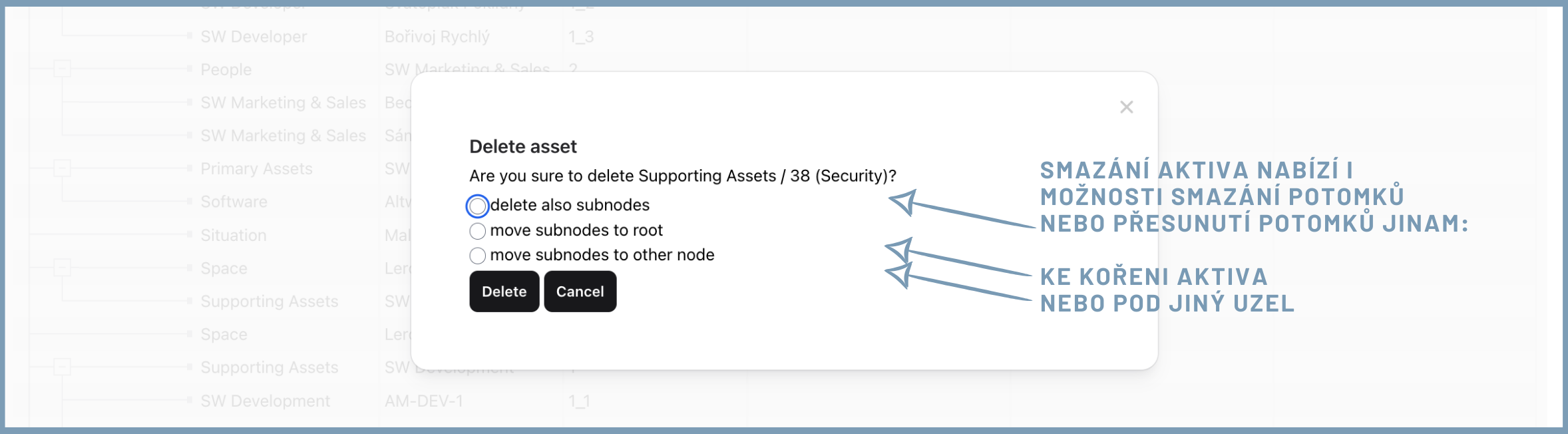Select the 'delete also subnodes' radio option
Viewport: 1568px width, 434px height.
click(478, 206)
